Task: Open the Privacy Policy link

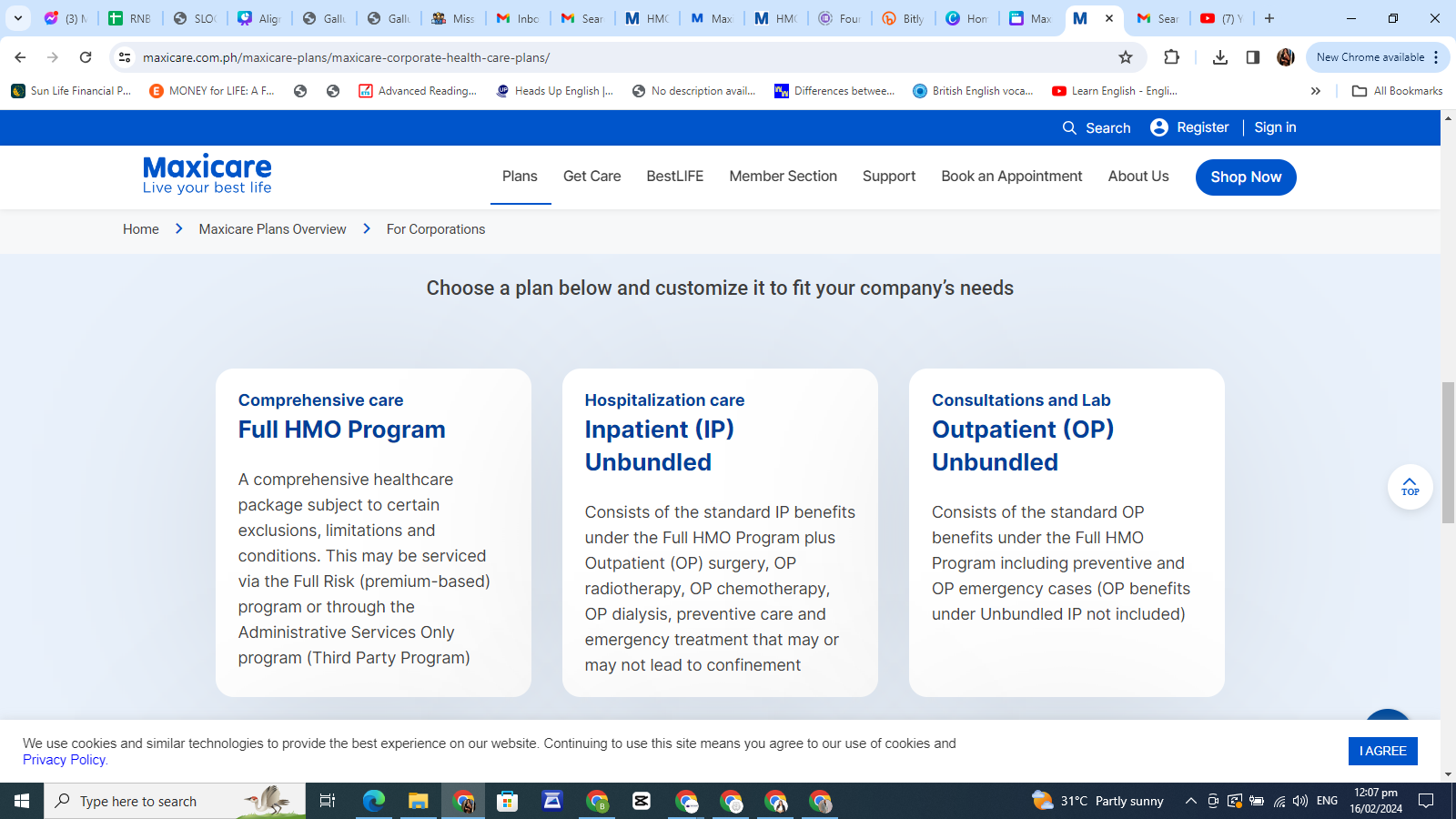Action: click(x=65, y=760)
